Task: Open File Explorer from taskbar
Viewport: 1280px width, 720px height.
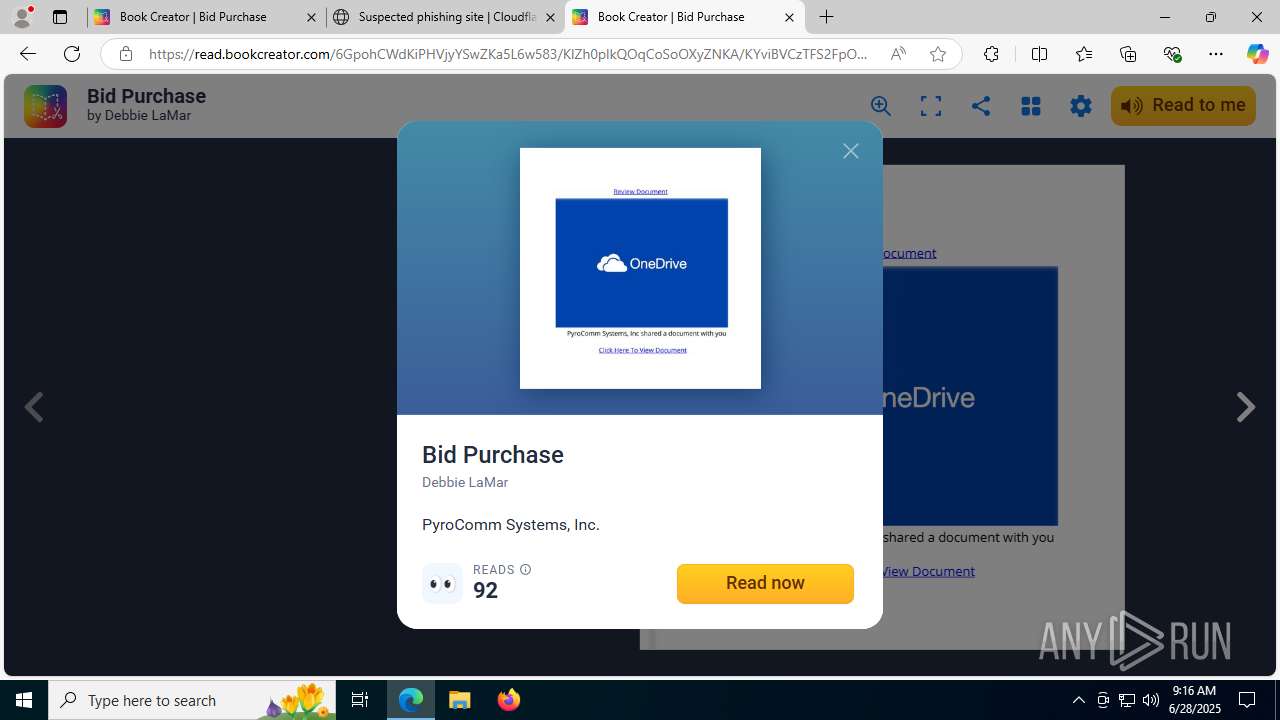Action: tap(460, 700)
